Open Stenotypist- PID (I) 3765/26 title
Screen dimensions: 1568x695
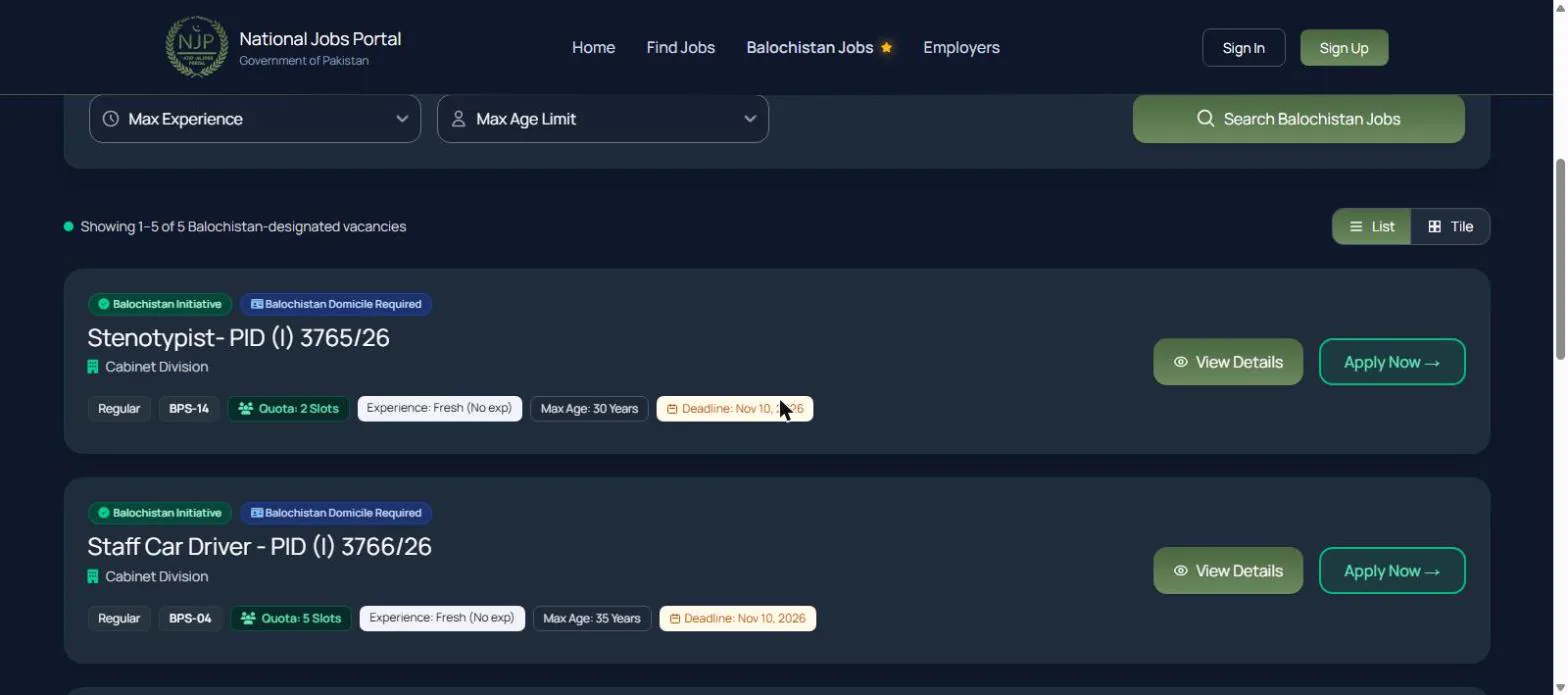pos(238,338)
